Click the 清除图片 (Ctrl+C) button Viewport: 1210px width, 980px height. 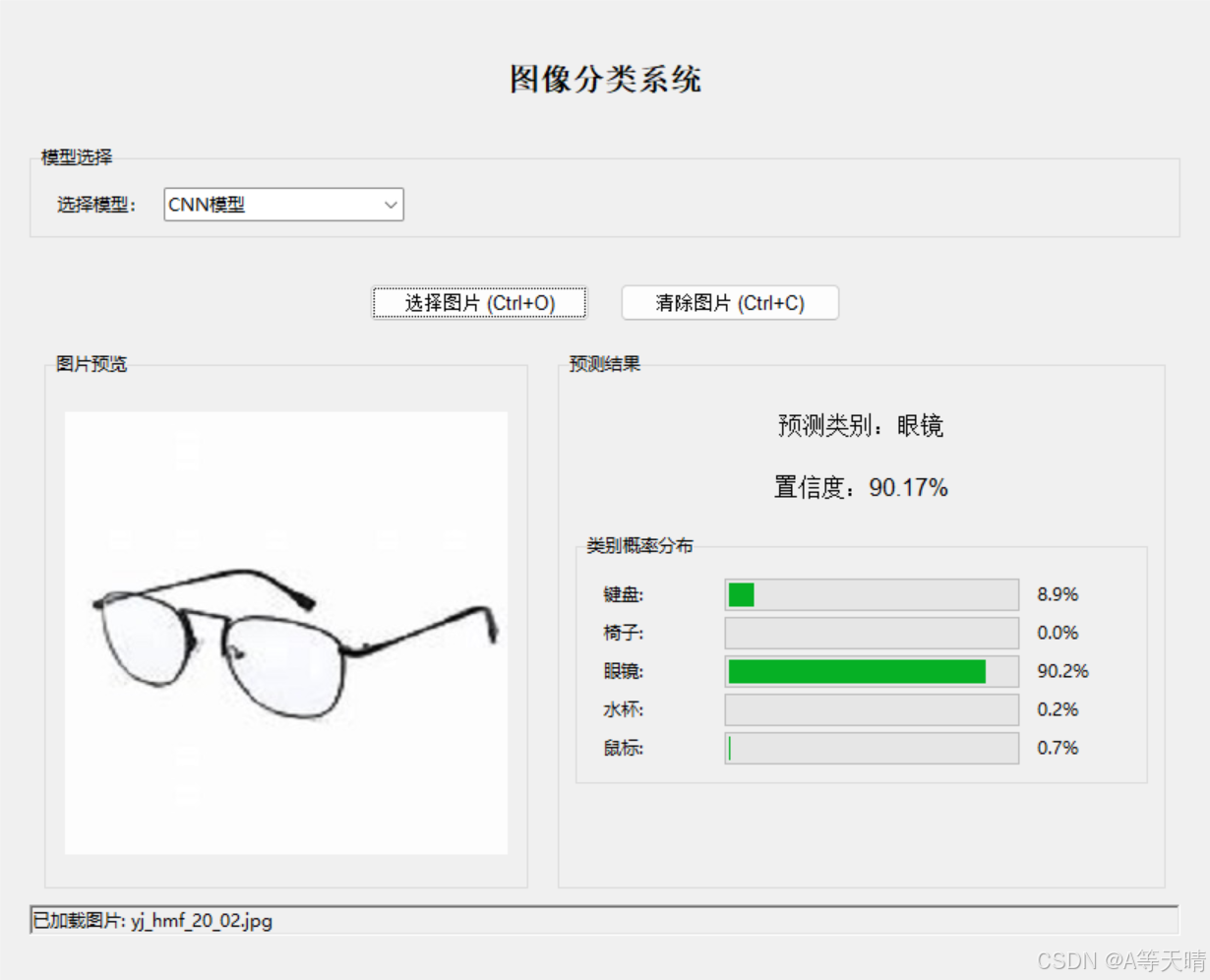click(x=730, y=303)
